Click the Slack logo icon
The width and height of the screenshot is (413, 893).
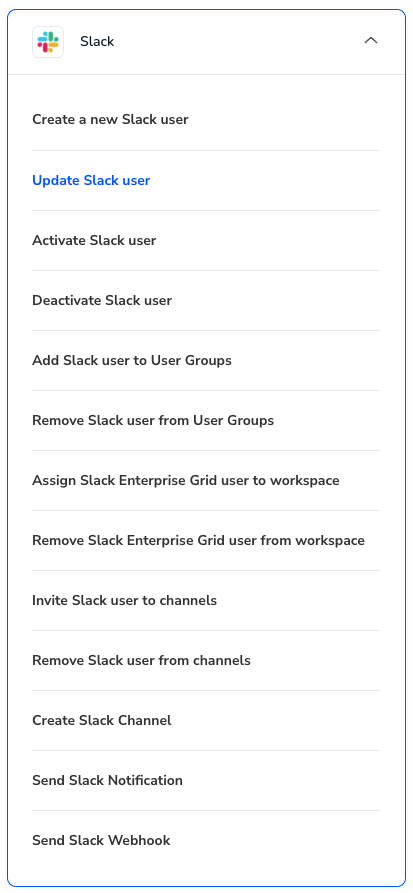(48, 42)
